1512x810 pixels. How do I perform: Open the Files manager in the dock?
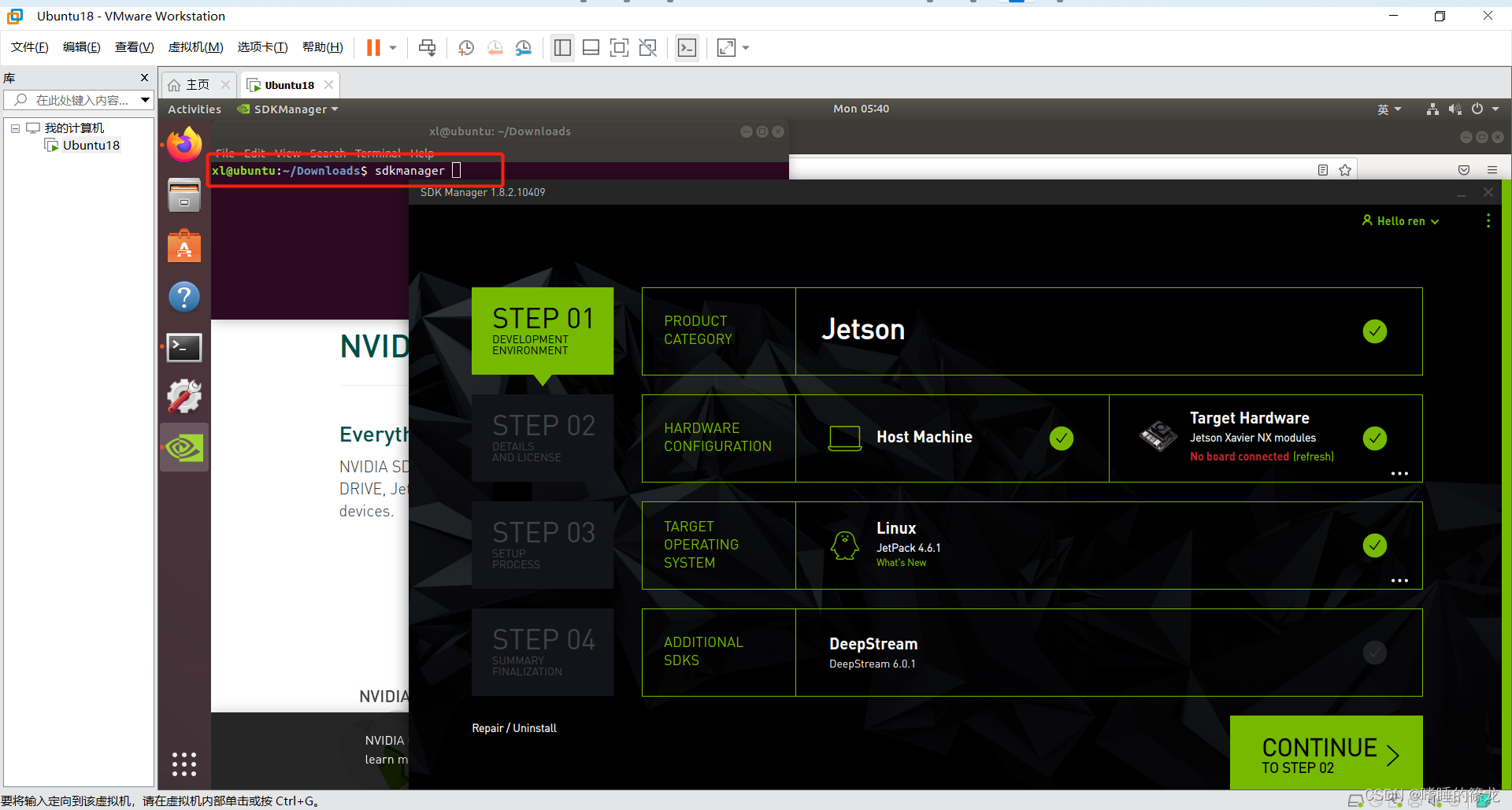pos(184,195)
